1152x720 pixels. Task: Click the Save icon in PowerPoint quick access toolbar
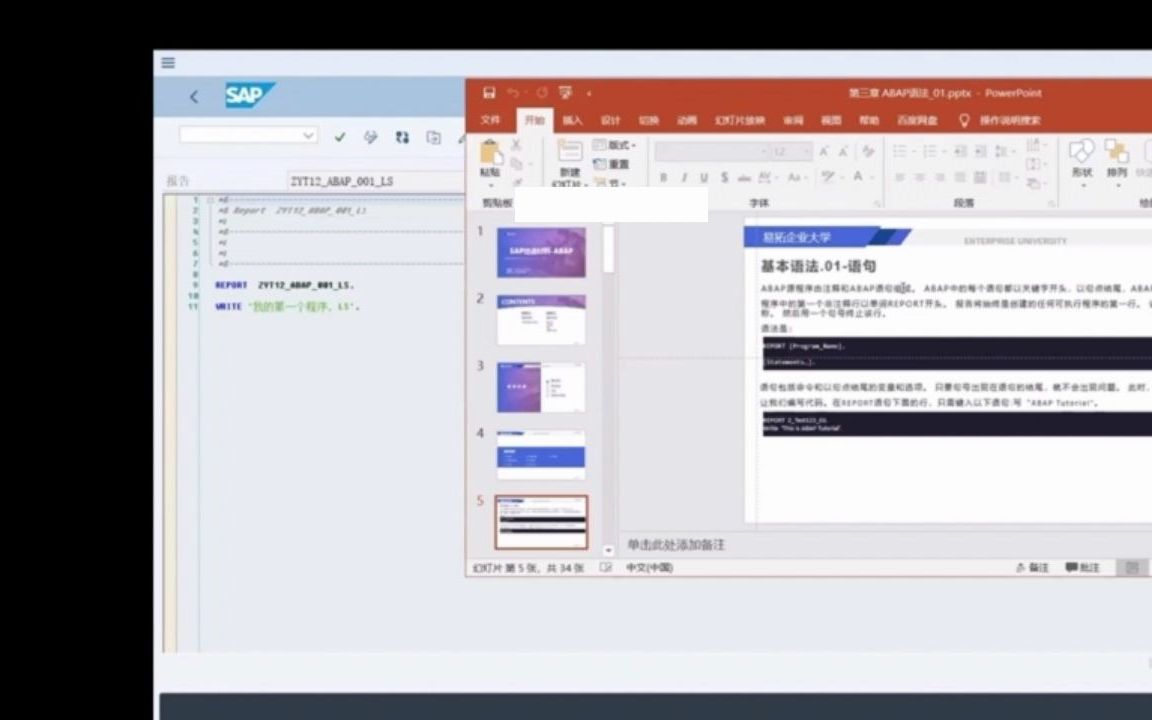point(489,92)
